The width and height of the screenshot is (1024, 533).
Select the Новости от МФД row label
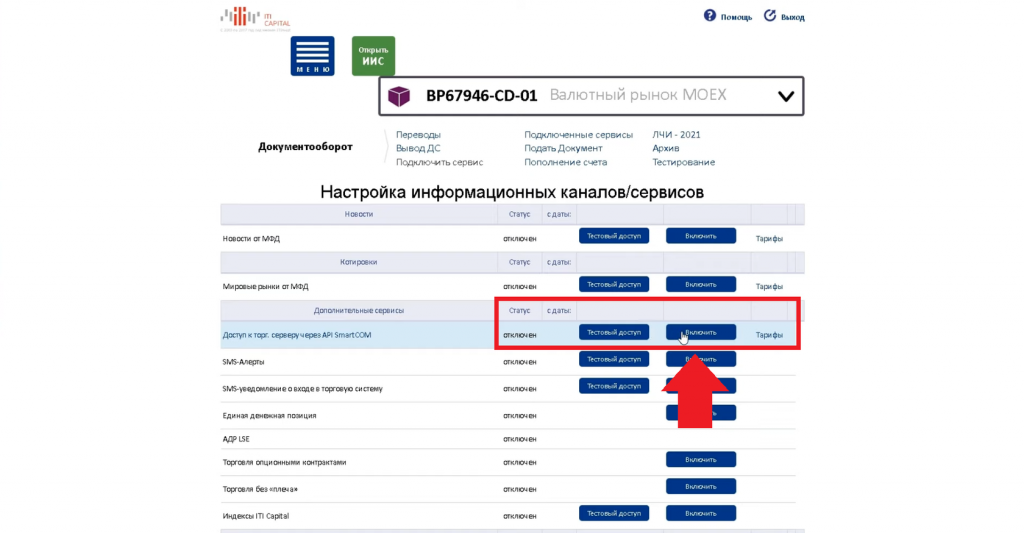click(x=251, y=238)
